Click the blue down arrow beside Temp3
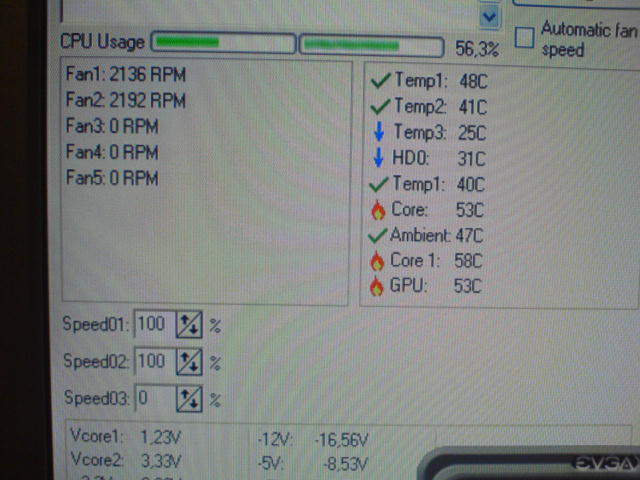 click(x=379, y=132)
